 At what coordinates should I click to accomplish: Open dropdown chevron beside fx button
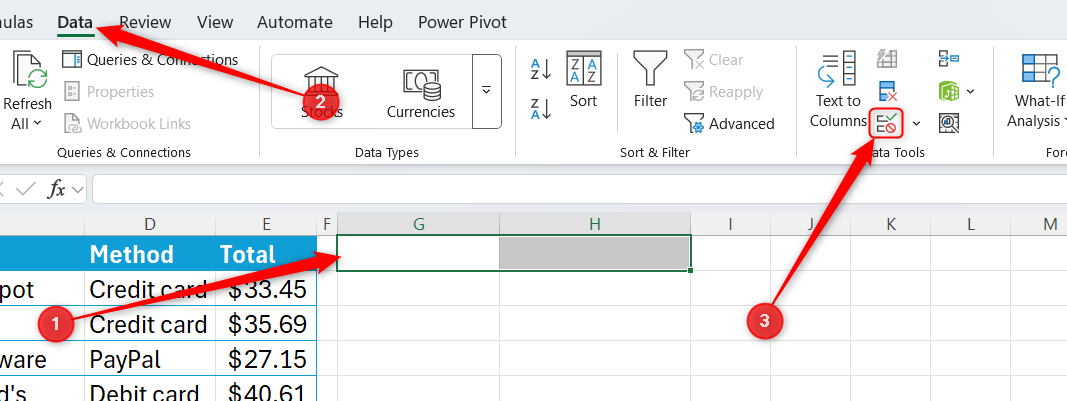click(x=77, y=189)
